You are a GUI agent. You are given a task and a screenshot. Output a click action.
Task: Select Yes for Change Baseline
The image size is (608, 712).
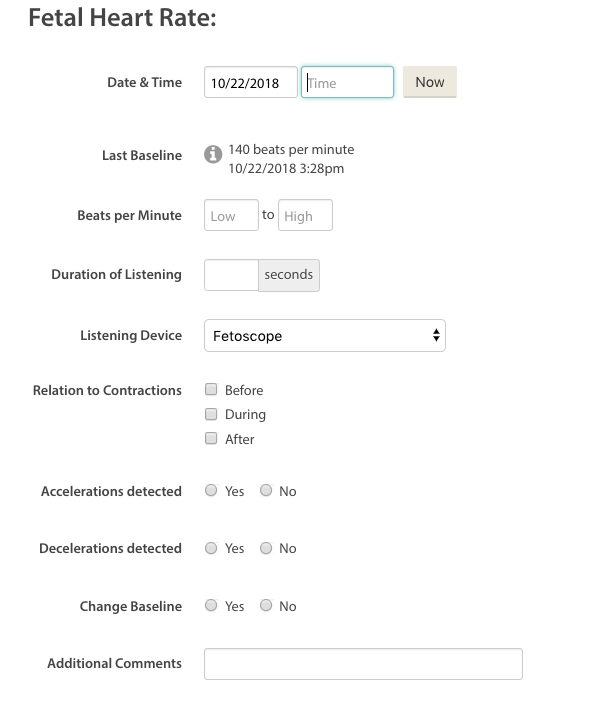[211, 605]
